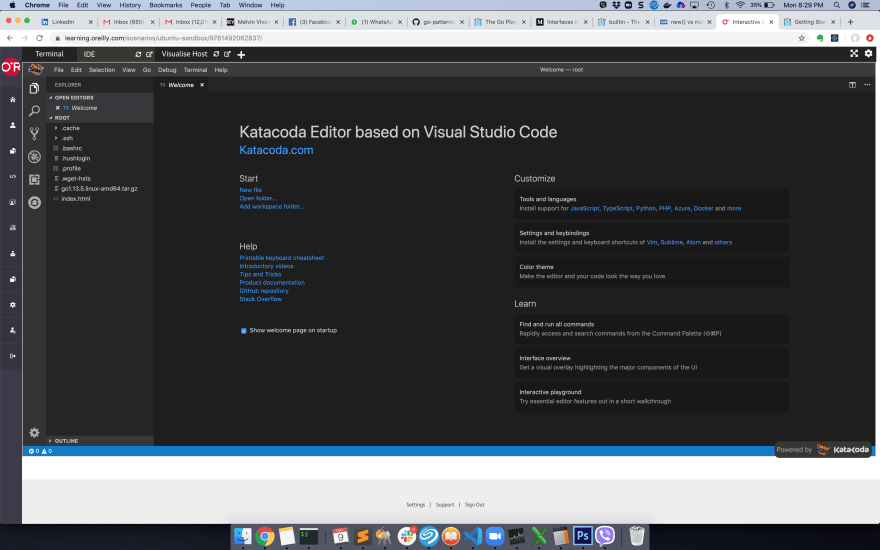Open .bashrc in the explorer
This screenshot has width=880, height=550.
[x=71, y=148]
